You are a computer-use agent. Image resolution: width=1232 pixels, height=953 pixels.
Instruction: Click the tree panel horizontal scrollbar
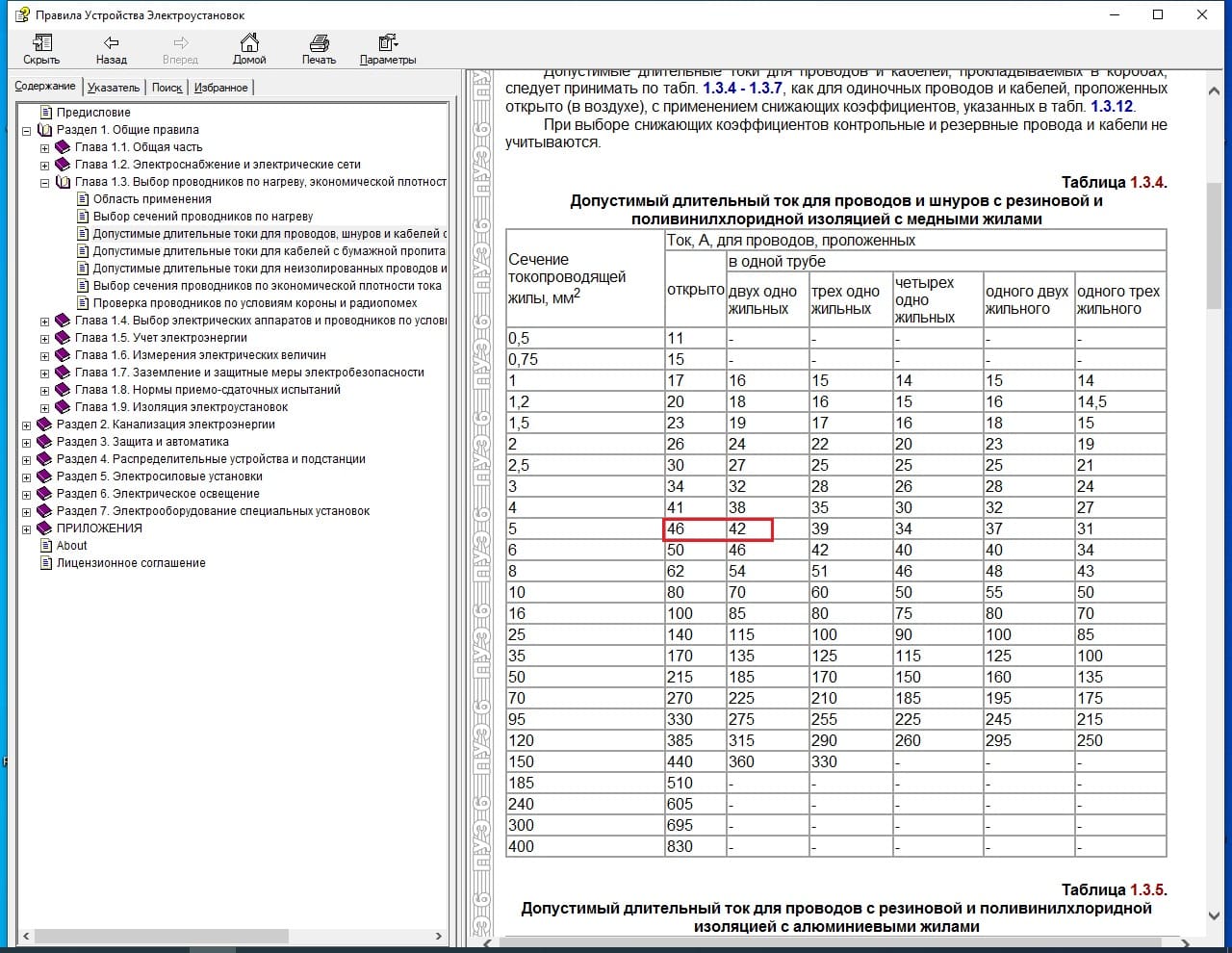(162, 936)
